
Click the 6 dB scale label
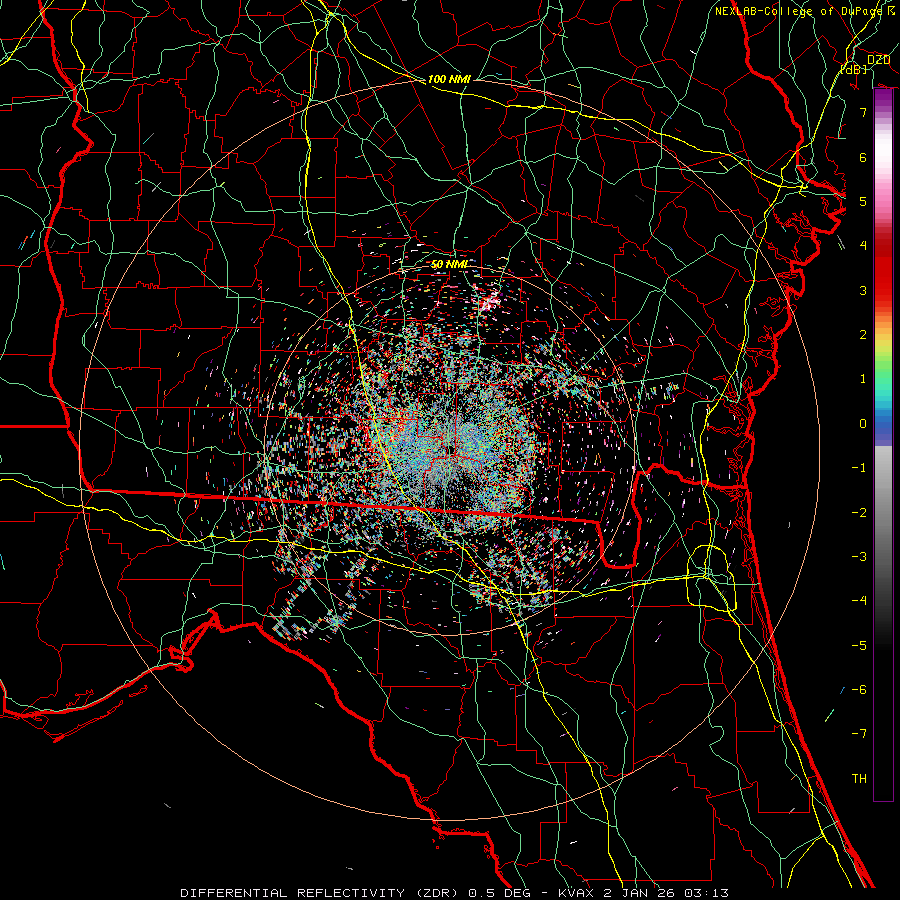pyautogui.click(x=863, y=157)
